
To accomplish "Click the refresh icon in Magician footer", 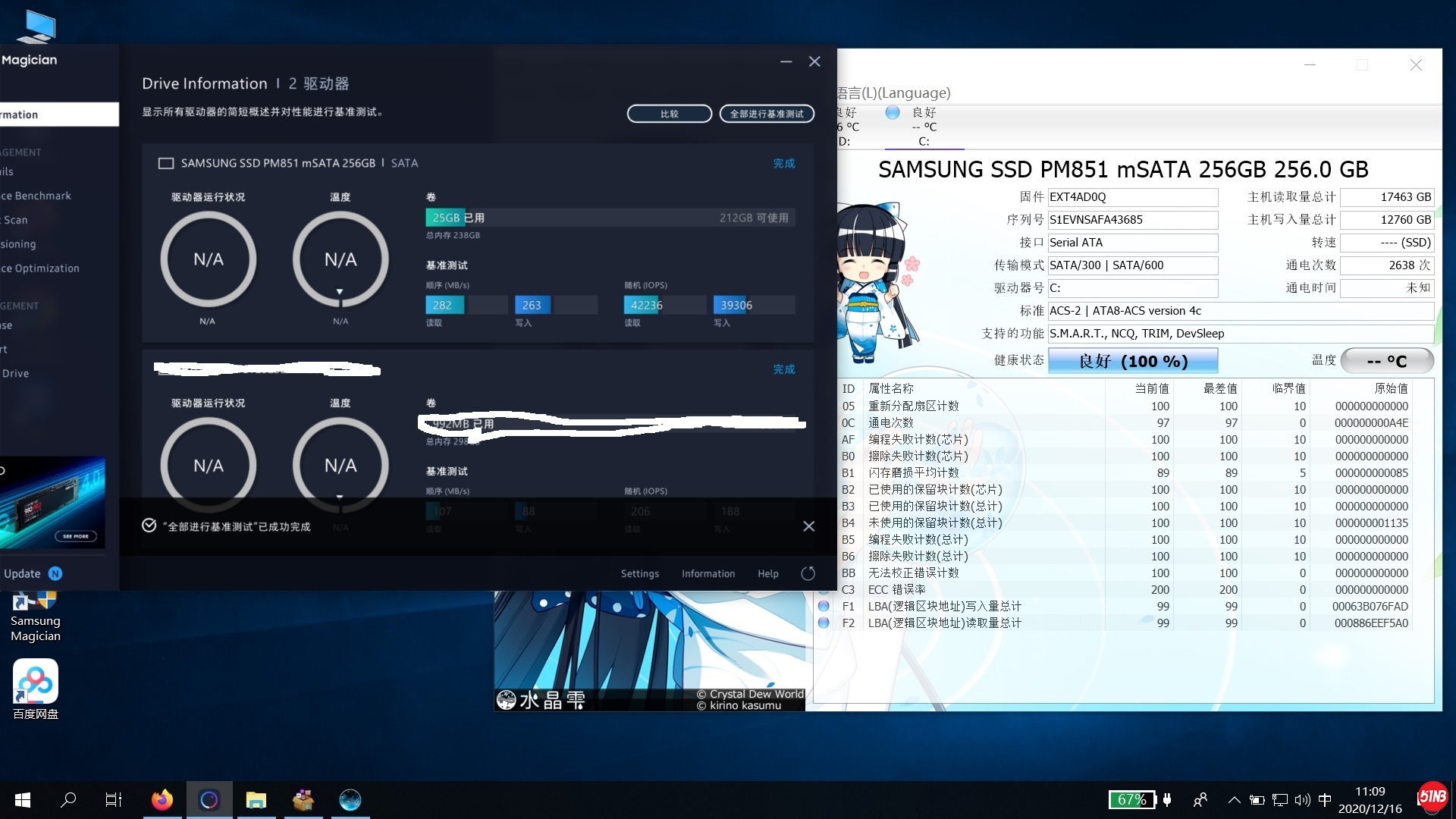I will 808,573.
